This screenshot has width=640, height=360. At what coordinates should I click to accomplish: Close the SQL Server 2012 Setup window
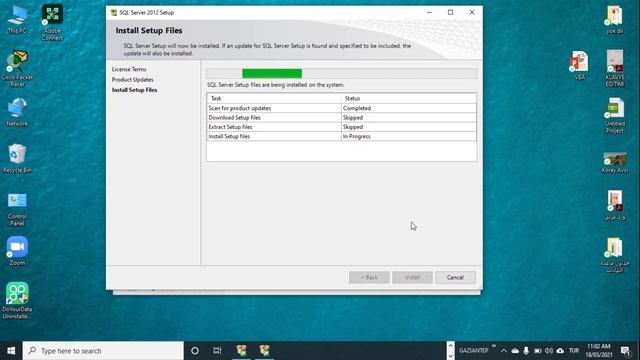[x=472, y=12]
